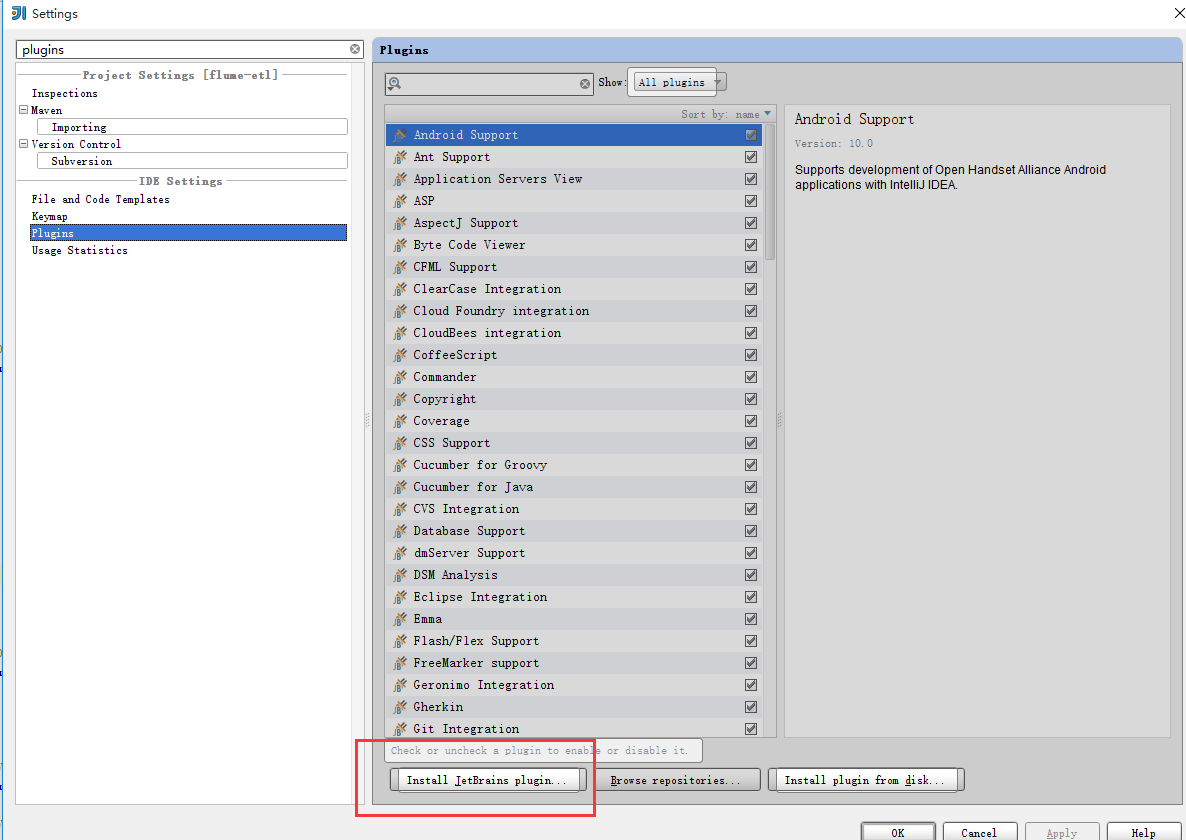Uncheck the FreeMarker support checkbox
Screen dimensions: 1186x840
pos(750,663)
